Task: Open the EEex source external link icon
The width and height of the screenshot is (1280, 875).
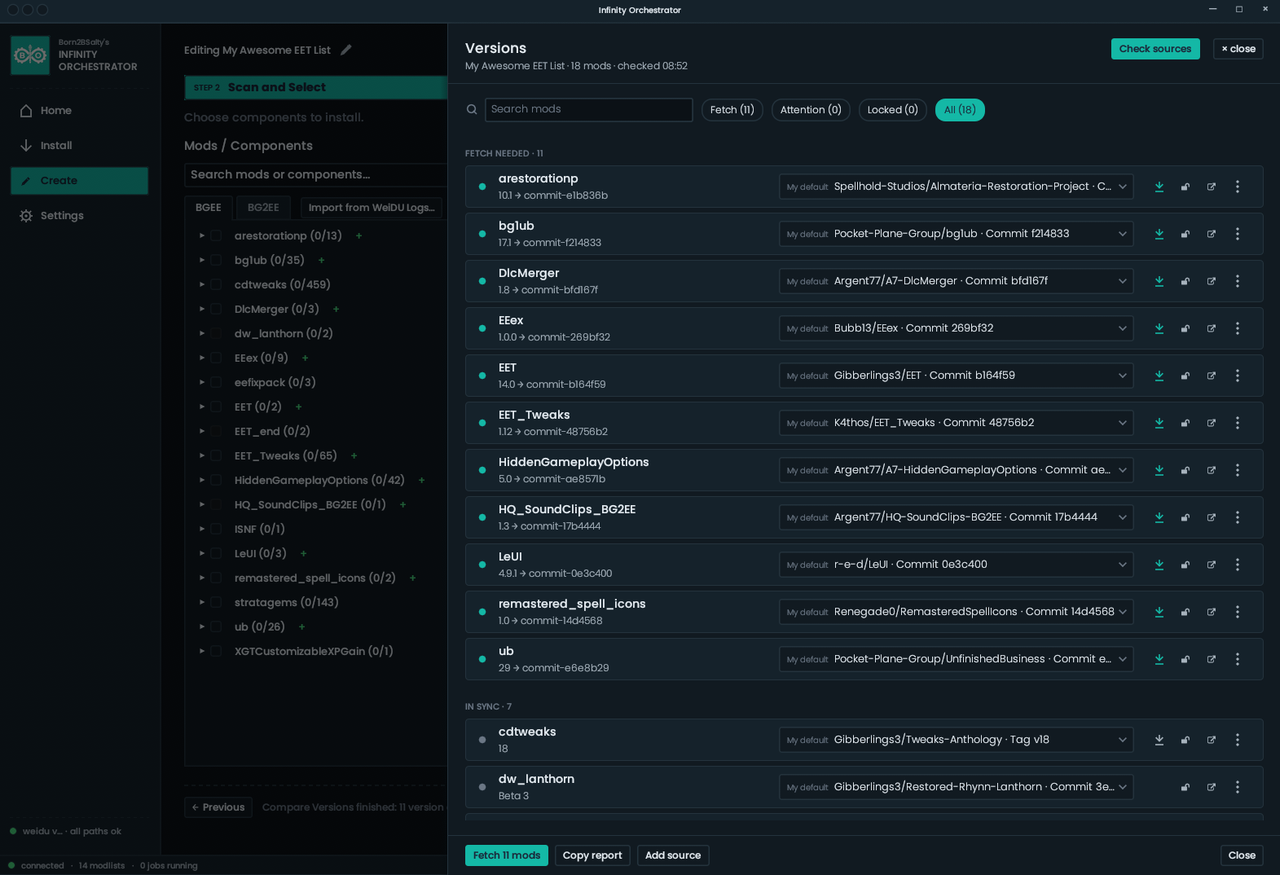Action: click(x=1211, y=328)
